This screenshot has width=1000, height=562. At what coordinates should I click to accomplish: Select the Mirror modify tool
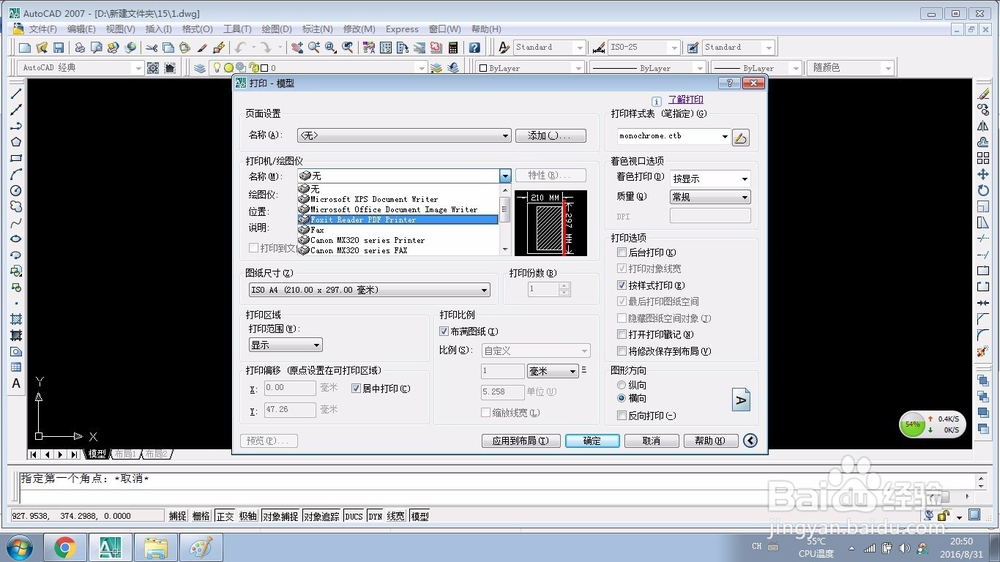[x=983, y=126]
